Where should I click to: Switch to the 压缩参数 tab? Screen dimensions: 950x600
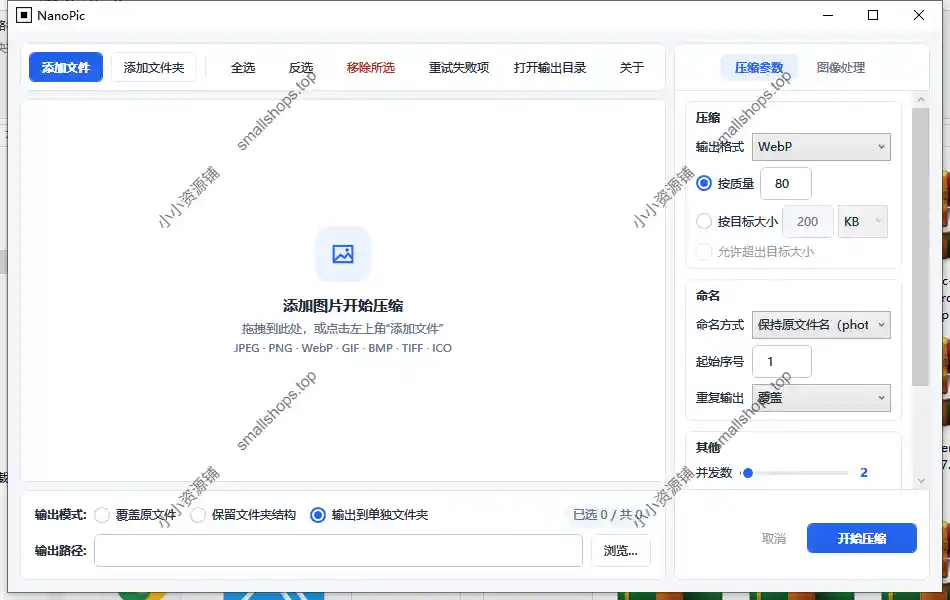click(x=759, y=67)
